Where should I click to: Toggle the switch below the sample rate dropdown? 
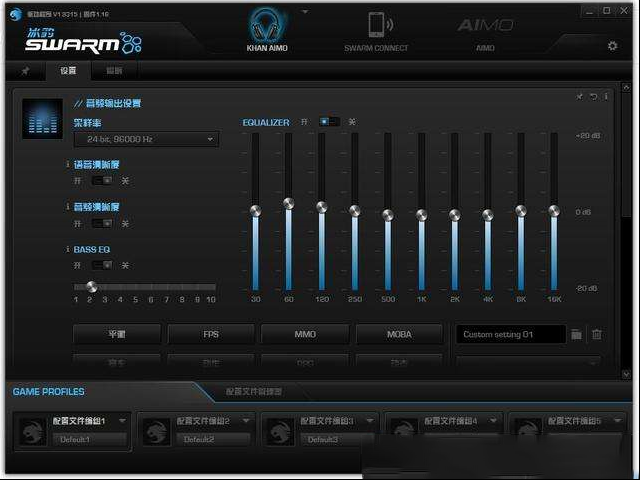[102, 180]
